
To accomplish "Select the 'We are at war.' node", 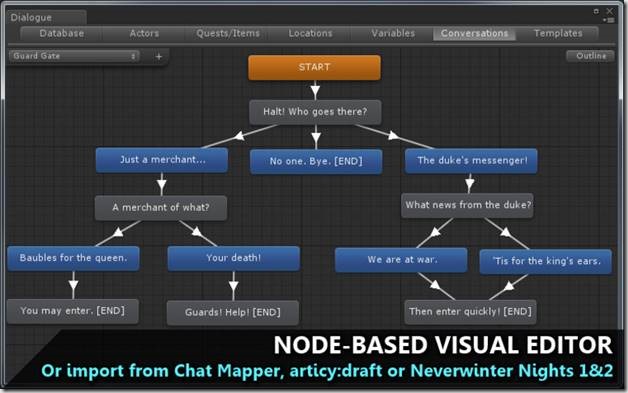I will coord(401,260).
